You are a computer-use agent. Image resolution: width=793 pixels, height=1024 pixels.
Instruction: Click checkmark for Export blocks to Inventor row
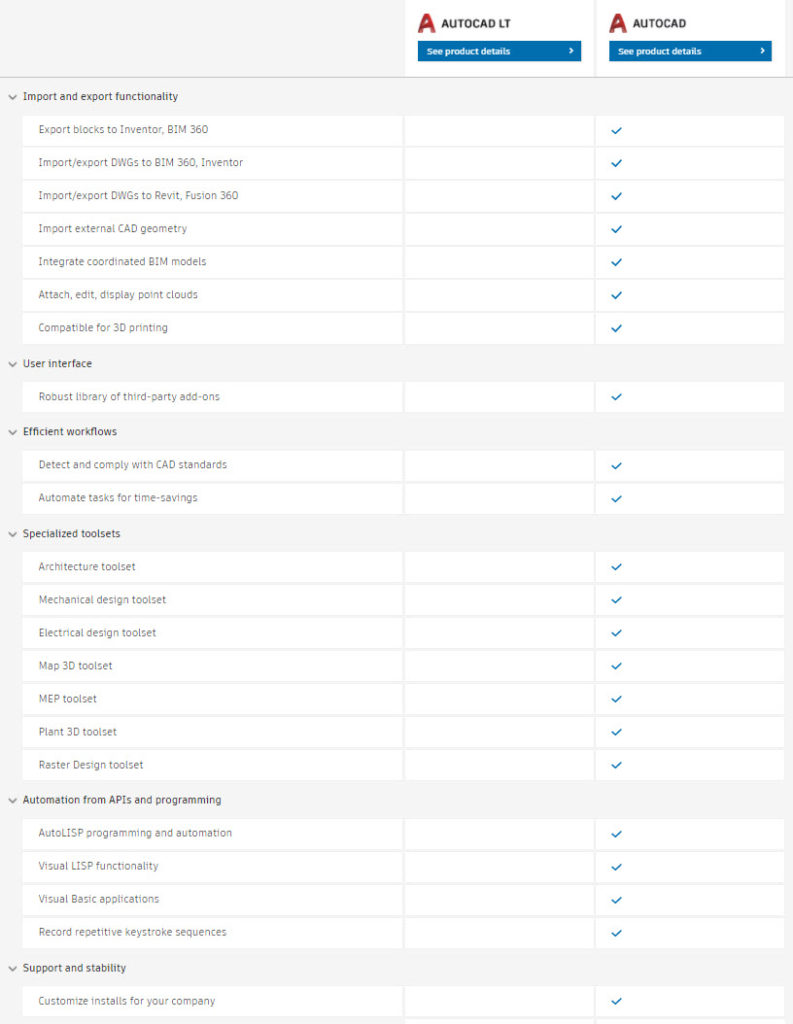coord(616,131)
